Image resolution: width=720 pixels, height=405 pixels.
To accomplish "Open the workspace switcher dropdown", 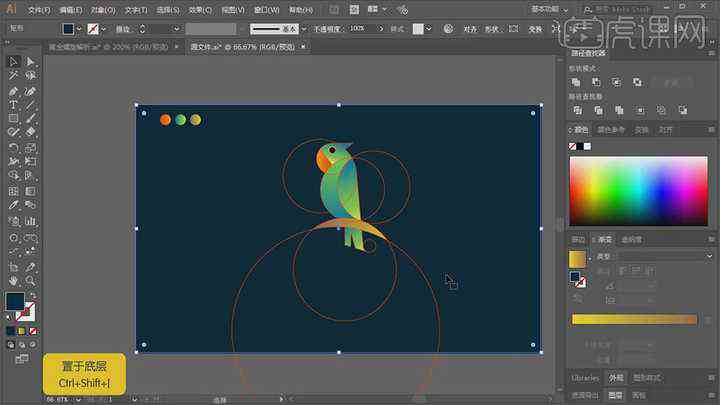I will click(550, 9).
